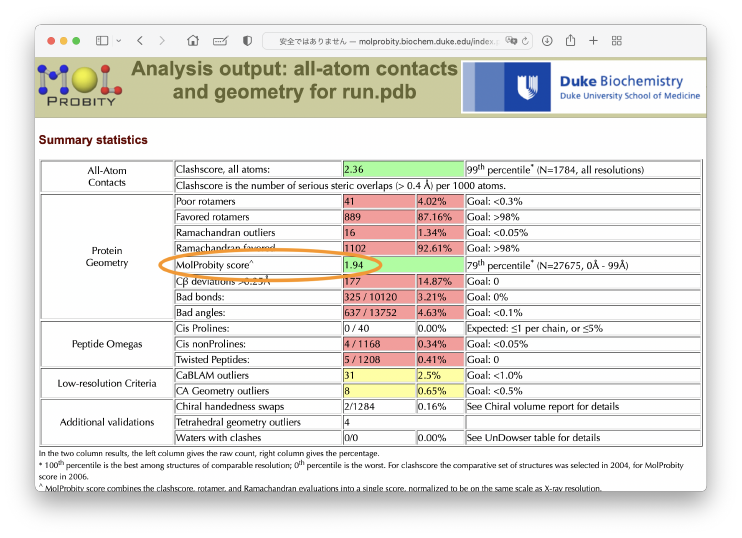Select the 'Waters with clashes' row label

[x=218, y=437]
